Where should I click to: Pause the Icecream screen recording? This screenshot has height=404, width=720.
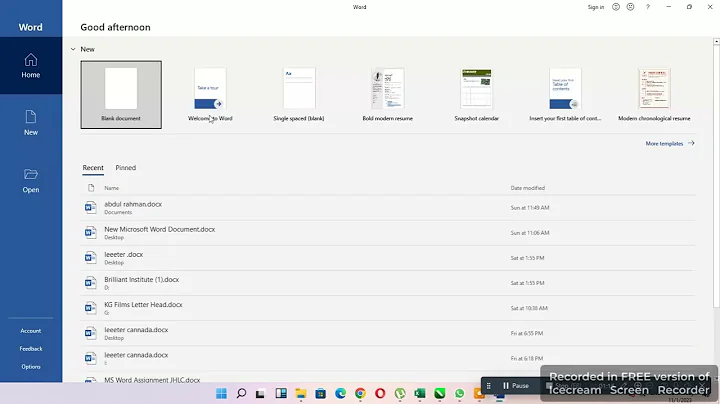click(x=515, y=386)
